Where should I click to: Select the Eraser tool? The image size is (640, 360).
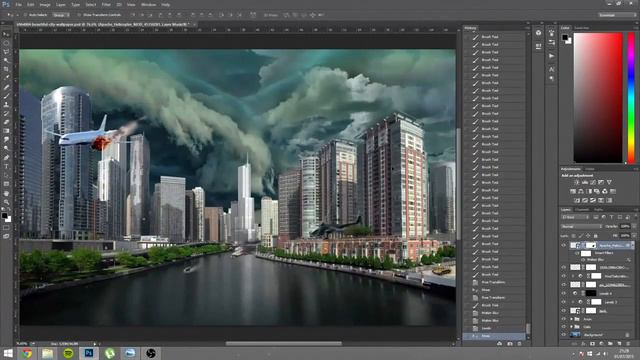[x=6, y=122]
